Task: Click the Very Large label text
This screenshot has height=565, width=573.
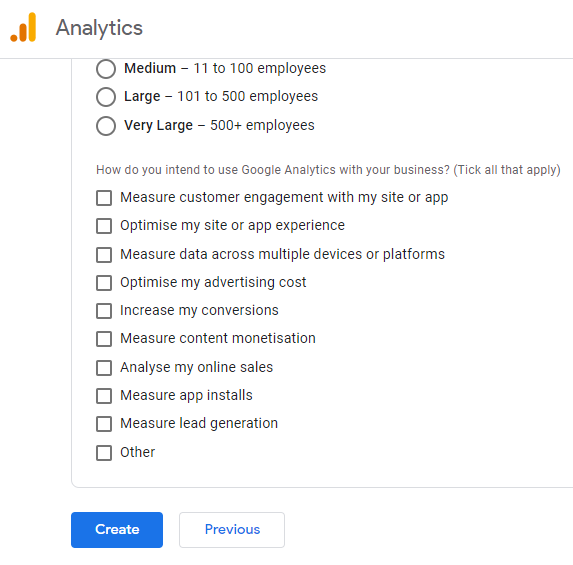Action: coord(158,125)
